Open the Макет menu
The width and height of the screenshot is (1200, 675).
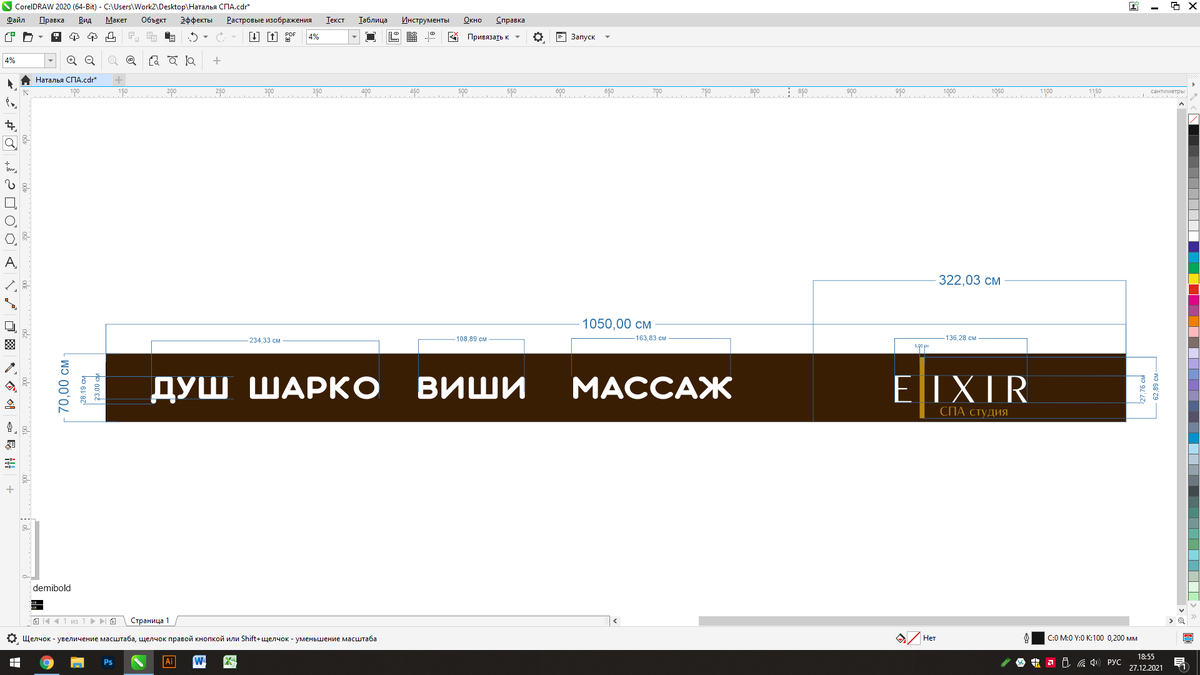(x=116, y=20)
